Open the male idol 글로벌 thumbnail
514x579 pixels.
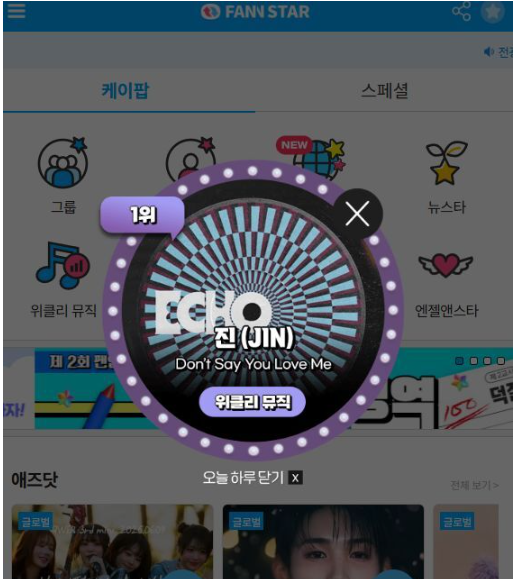(x=323, y=541)
